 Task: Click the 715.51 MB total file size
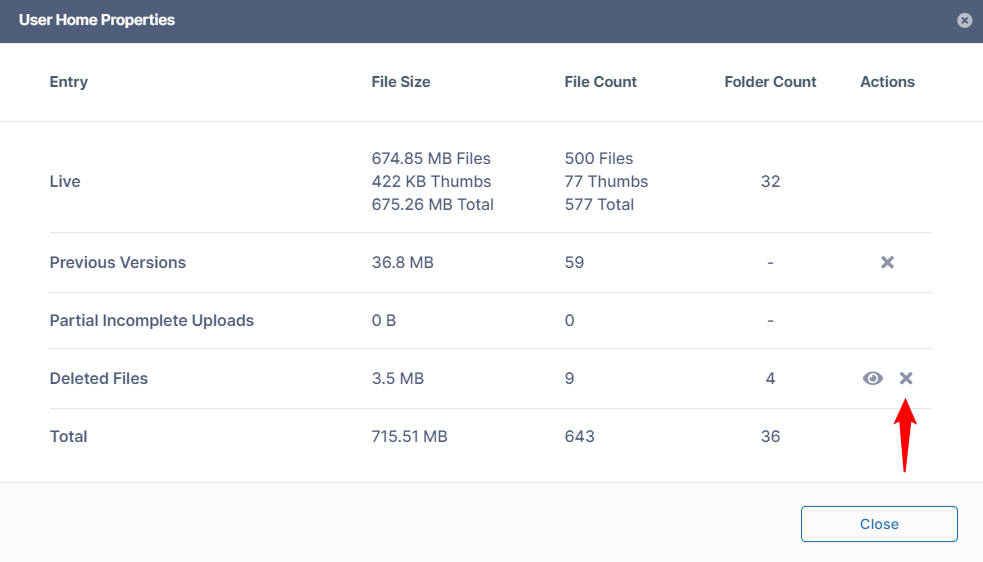coord(409,437)
